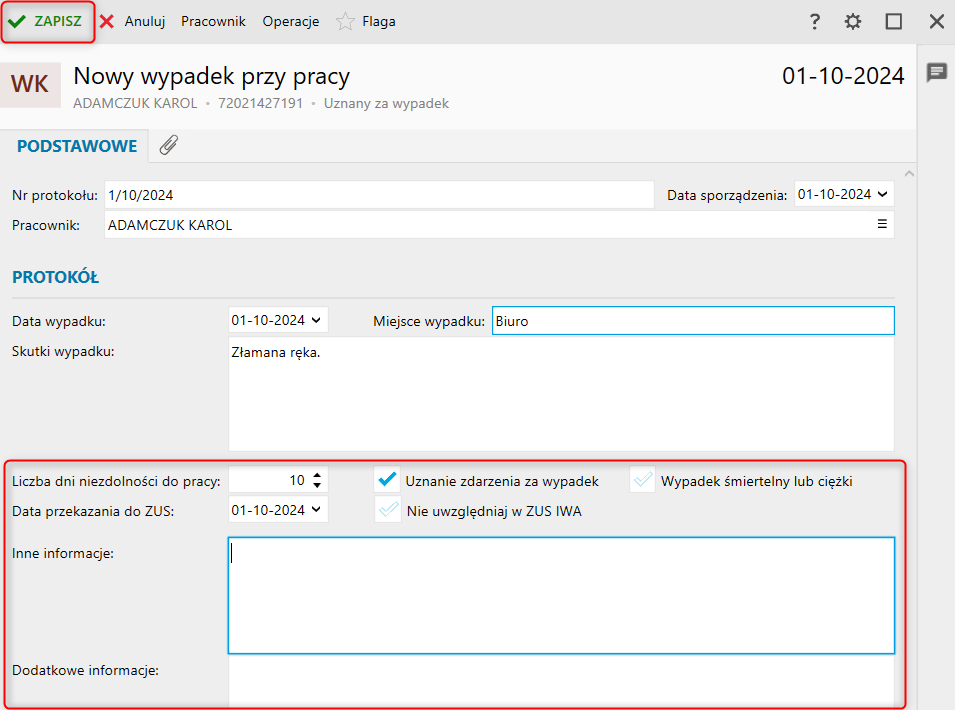Save the record with ZAPISZ
The width and height of the screenshot is (955, 710).
47,21
